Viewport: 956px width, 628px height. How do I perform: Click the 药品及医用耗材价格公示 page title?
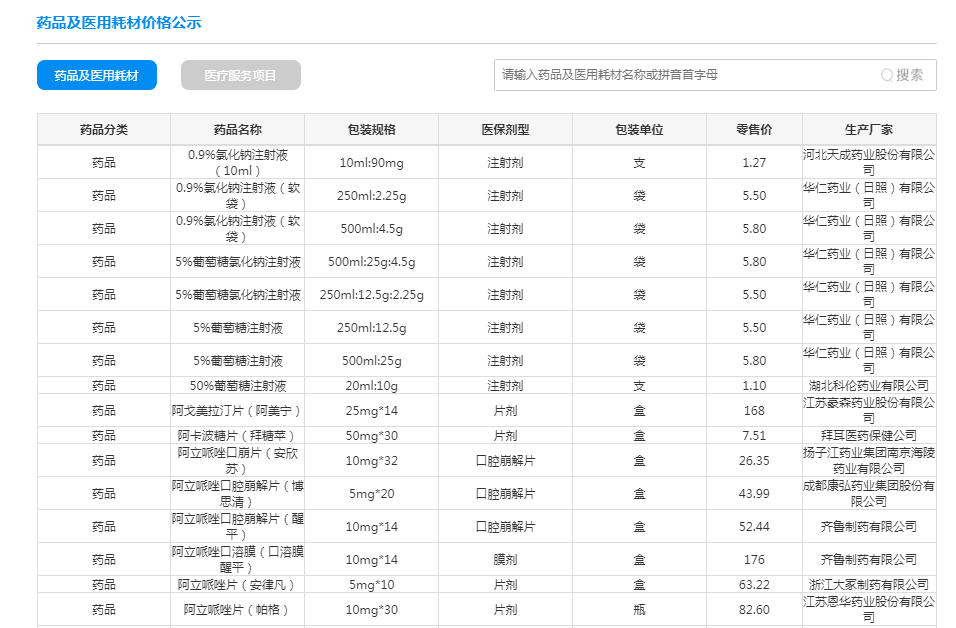click(118, 22)
